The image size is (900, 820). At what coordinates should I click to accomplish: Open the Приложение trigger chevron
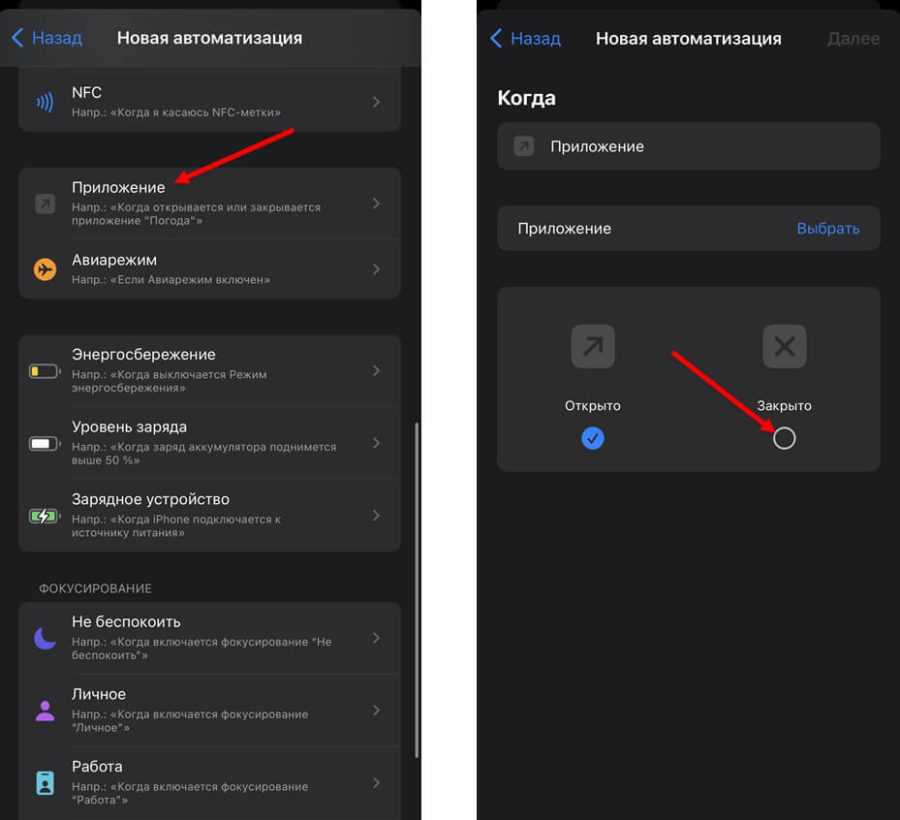click(376, 203)
